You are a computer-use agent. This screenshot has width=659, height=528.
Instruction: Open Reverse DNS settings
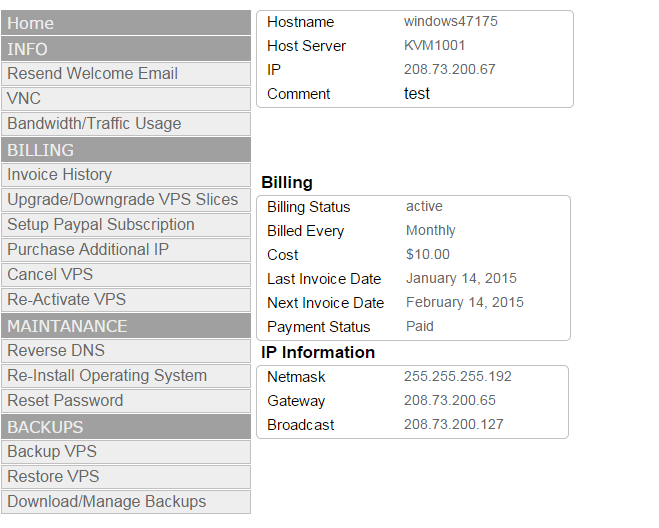pos(126,351)
